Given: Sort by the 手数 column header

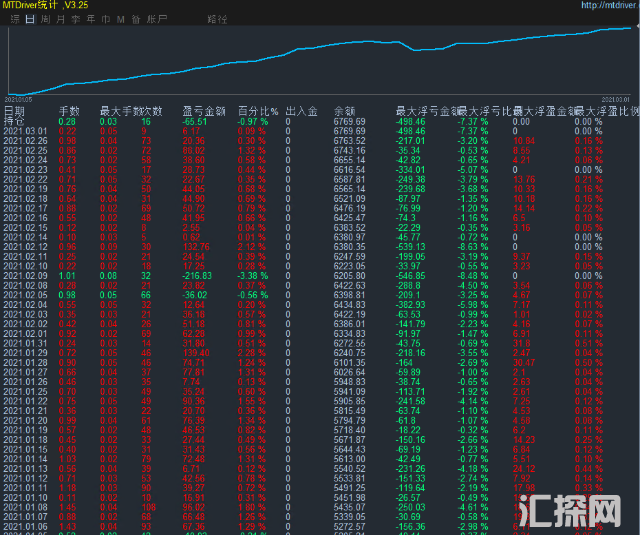Looking at the screenshot, I should 69,111.
